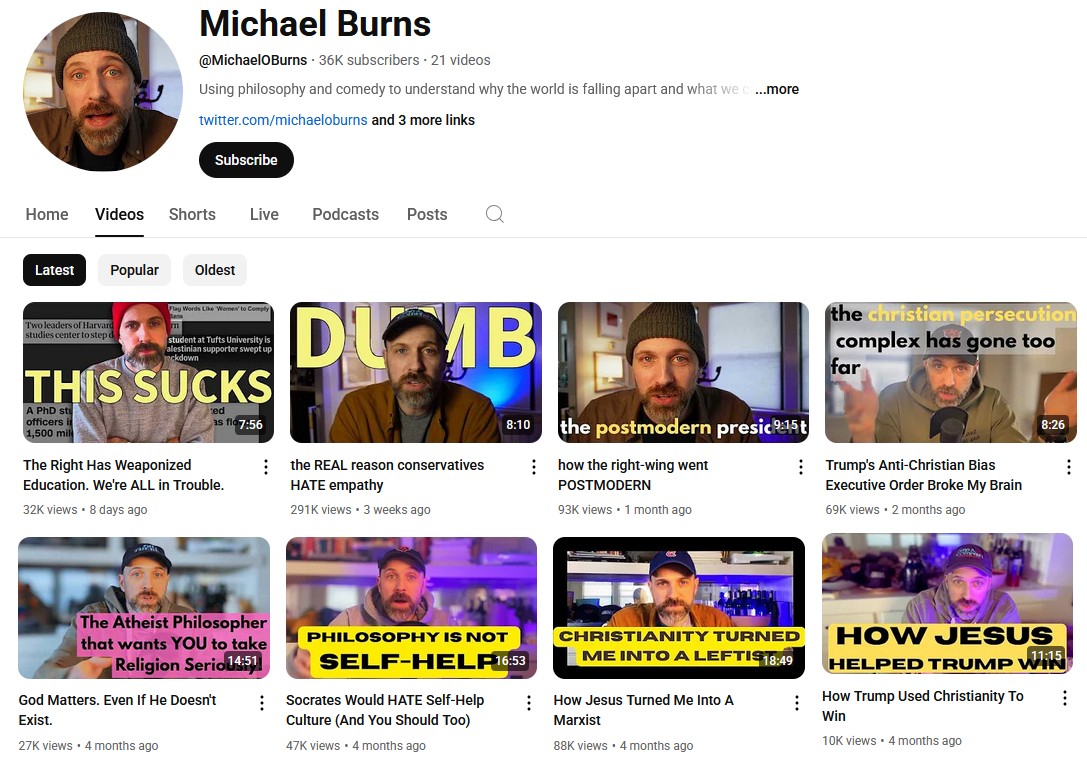Open three-dot menu for 'conservatives HATE empathy' video

(534, 467)
